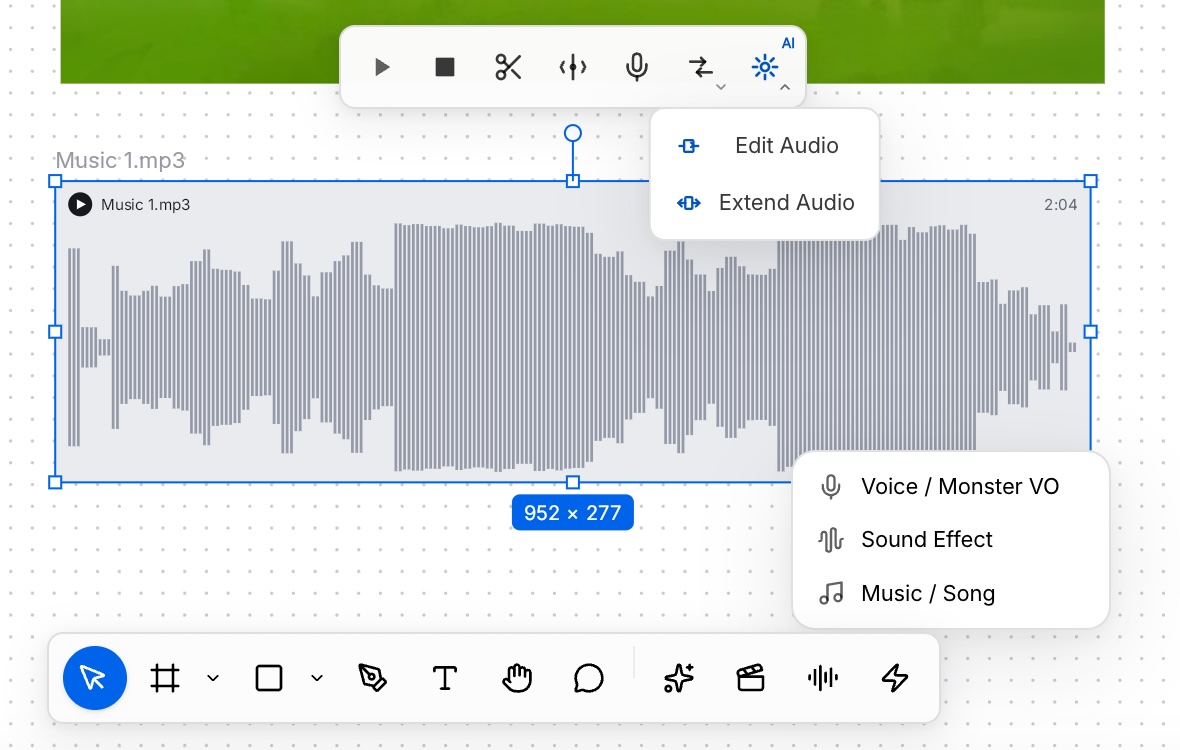The width and height of the screenshot is (1180, 750).
Task: Select the Pen tool
Action: [x=372, y=678]
